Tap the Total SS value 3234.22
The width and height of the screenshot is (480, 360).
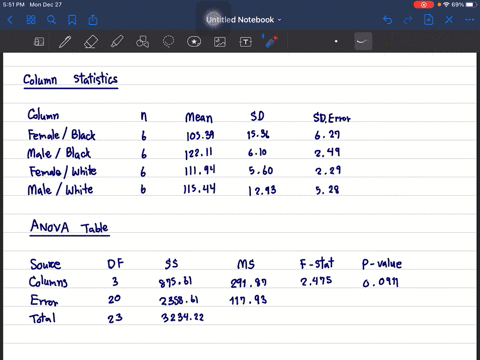pyautogui.click(x=182, y=317)
